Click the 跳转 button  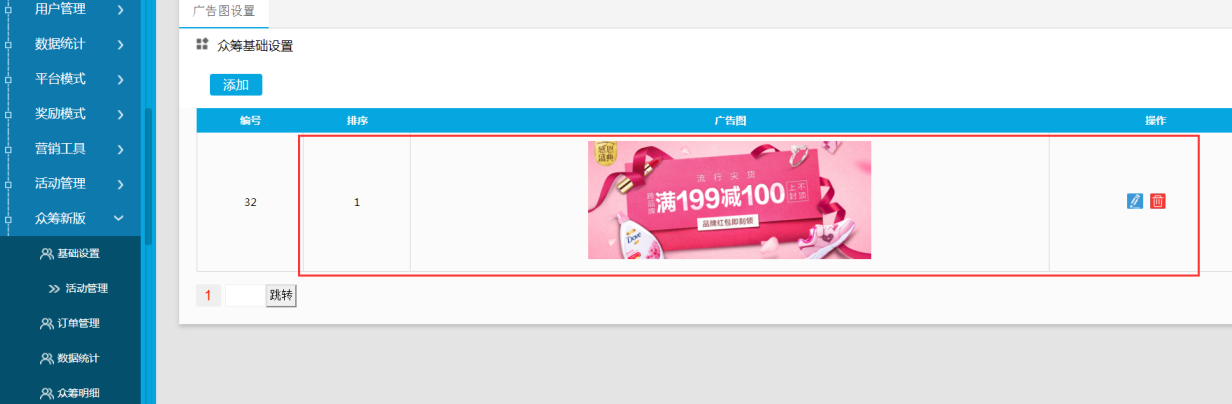pyautogui.click(x=281, y=295)
